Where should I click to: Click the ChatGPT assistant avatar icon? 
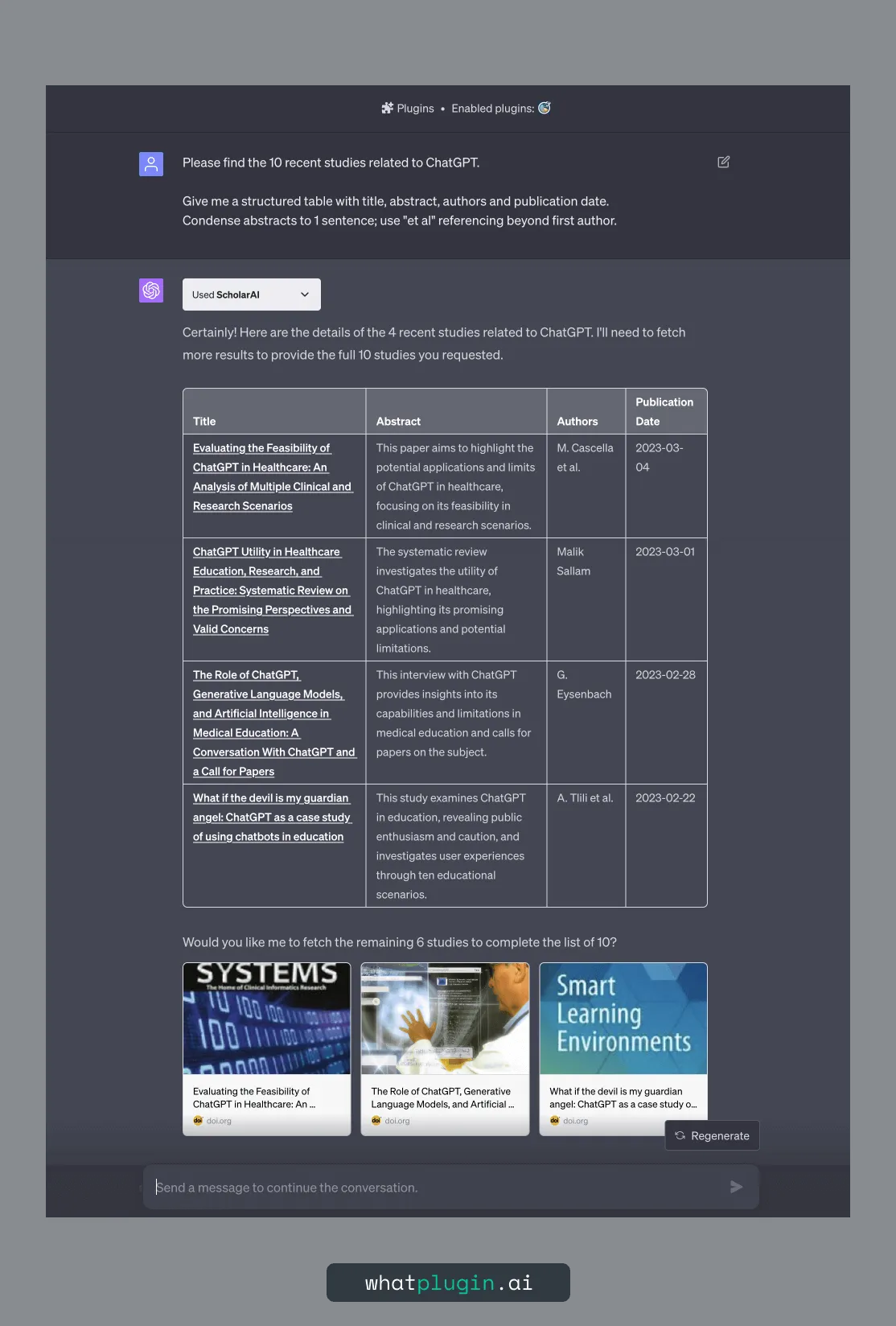[x=151, y=290]
